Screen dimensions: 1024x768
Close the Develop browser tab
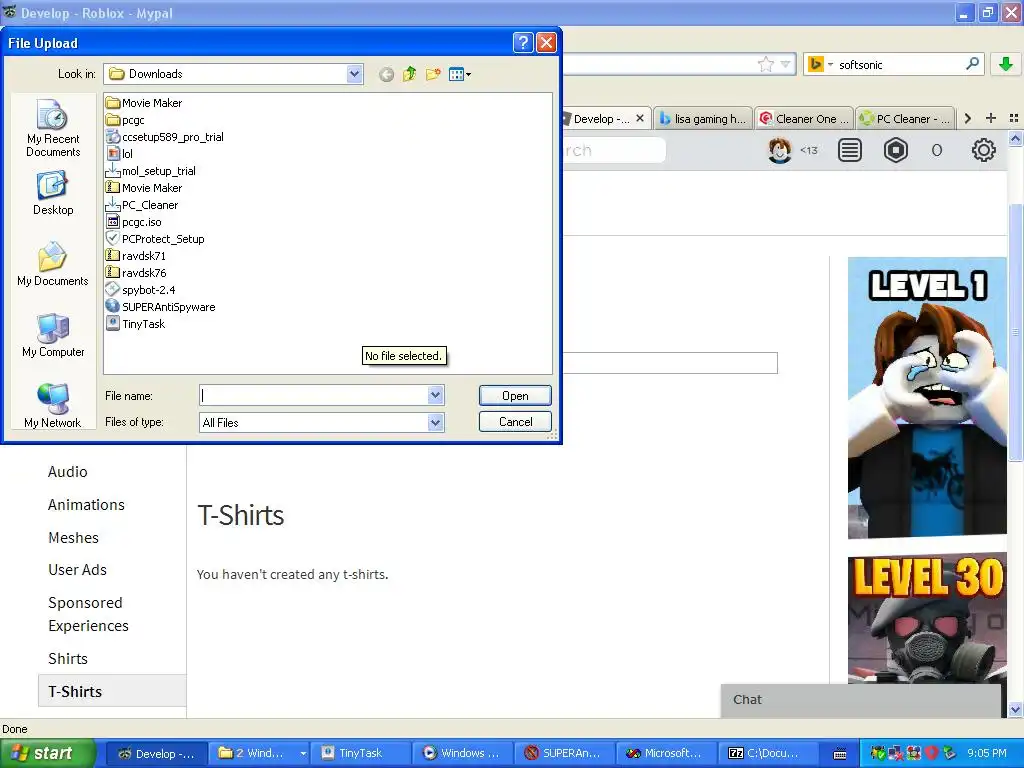click(x=640, y=118)
